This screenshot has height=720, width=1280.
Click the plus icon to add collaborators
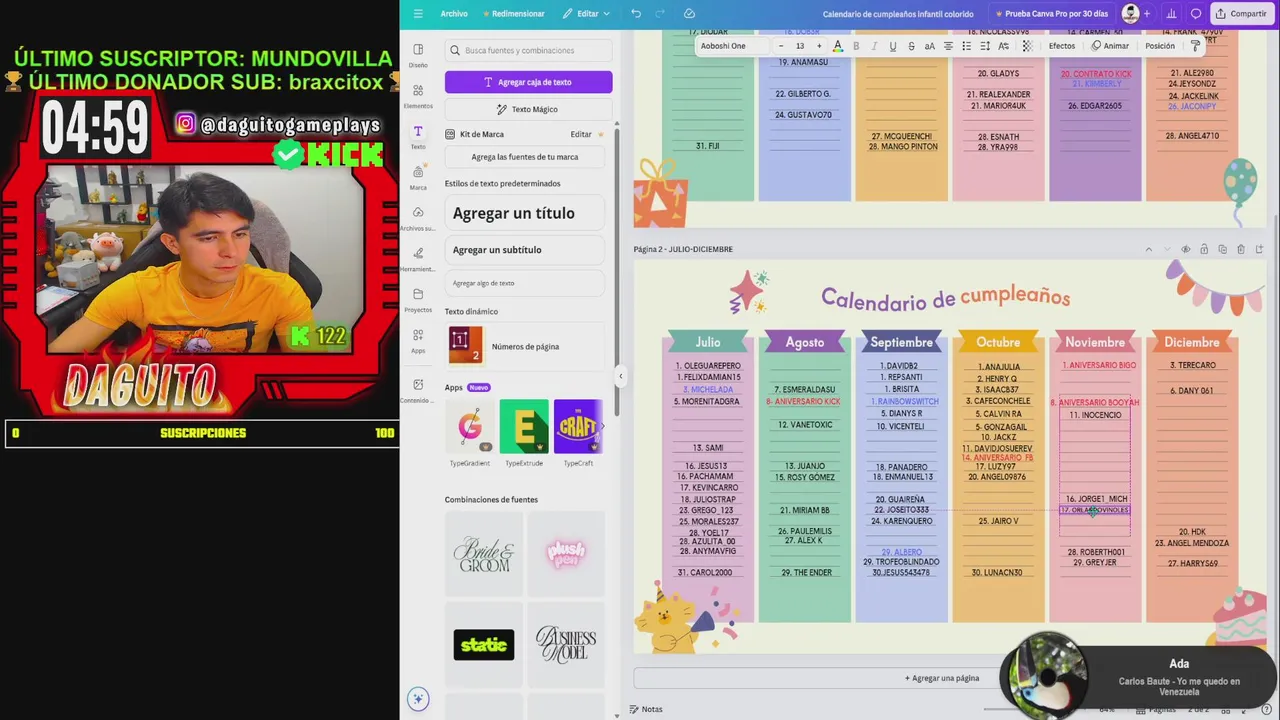click(1147, 13)
